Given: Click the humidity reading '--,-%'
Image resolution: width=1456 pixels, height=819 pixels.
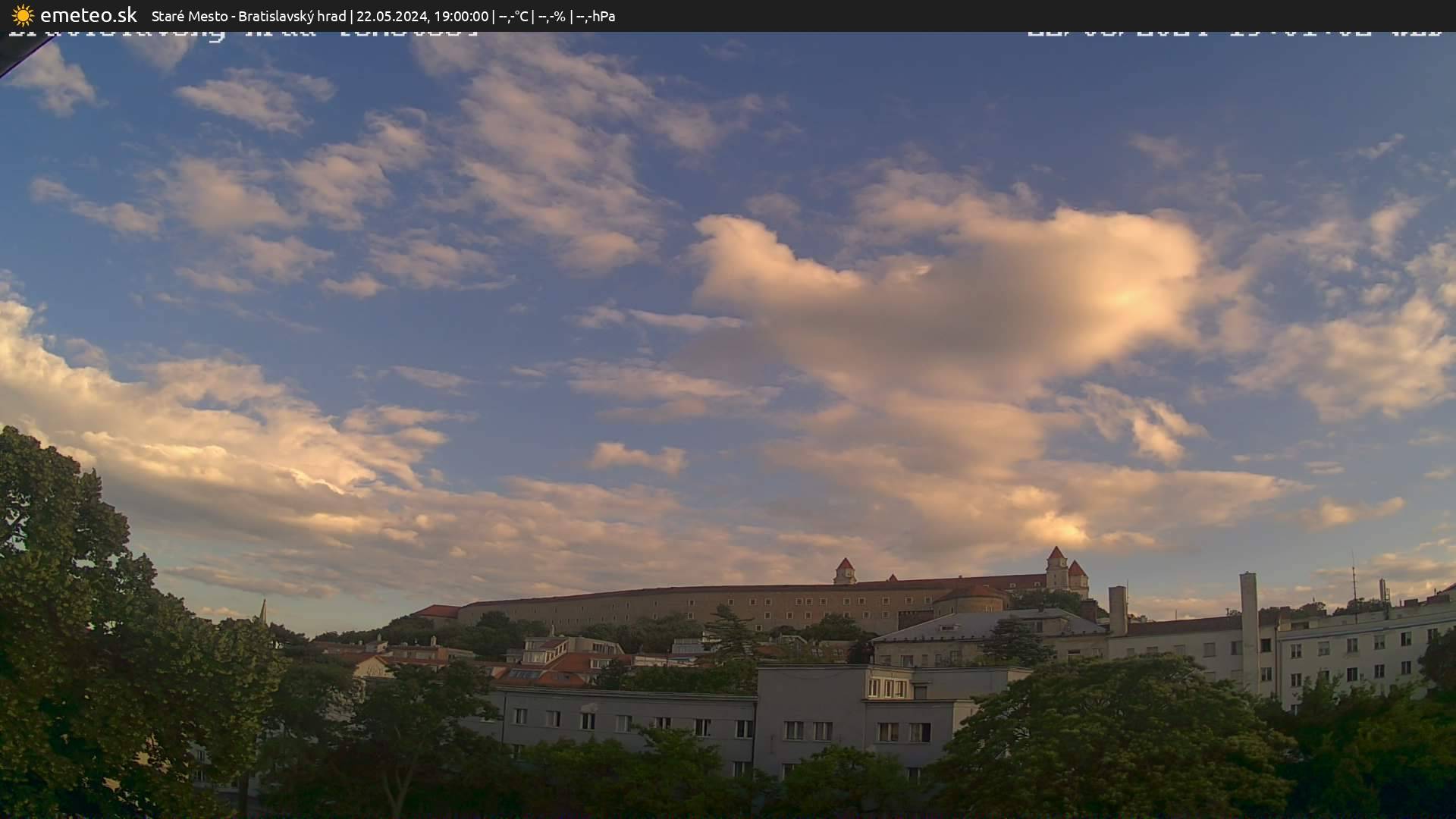Looking at the screenshot, I should (551, 16).
